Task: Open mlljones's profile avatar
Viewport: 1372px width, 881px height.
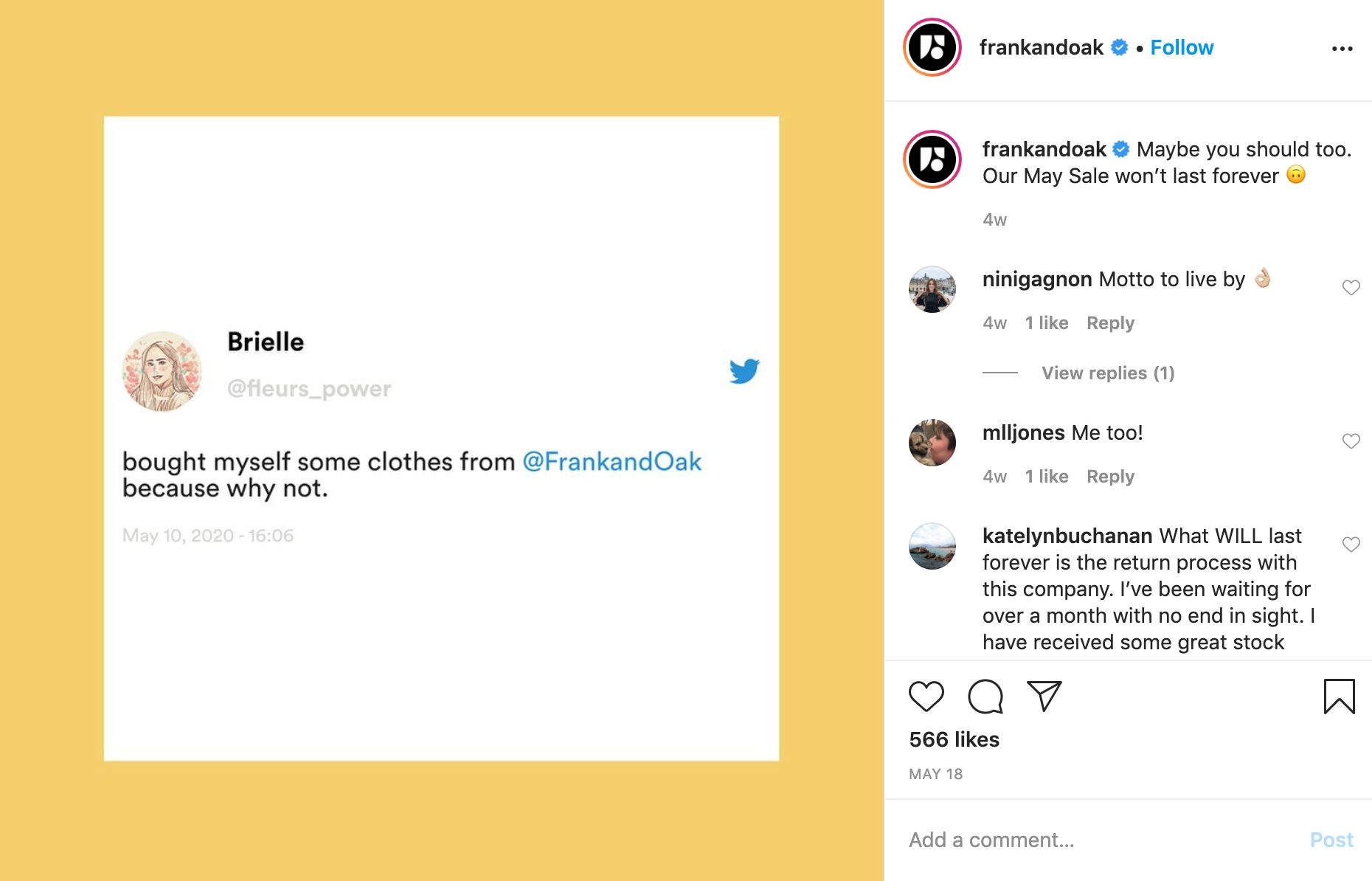Action: tap(932, 443)
